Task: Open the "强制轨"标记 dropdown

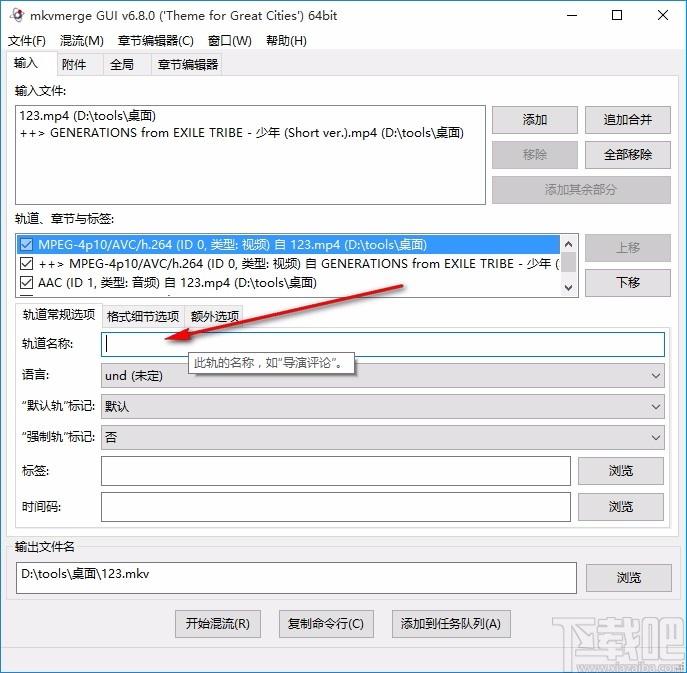Action: [382, 437]
